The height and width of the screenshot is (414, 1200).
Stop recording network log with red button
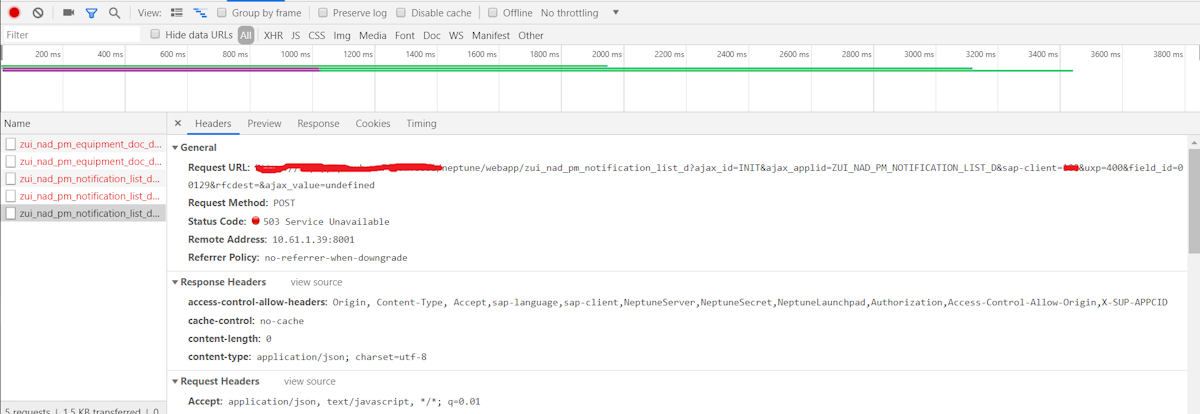coord(14,13)
